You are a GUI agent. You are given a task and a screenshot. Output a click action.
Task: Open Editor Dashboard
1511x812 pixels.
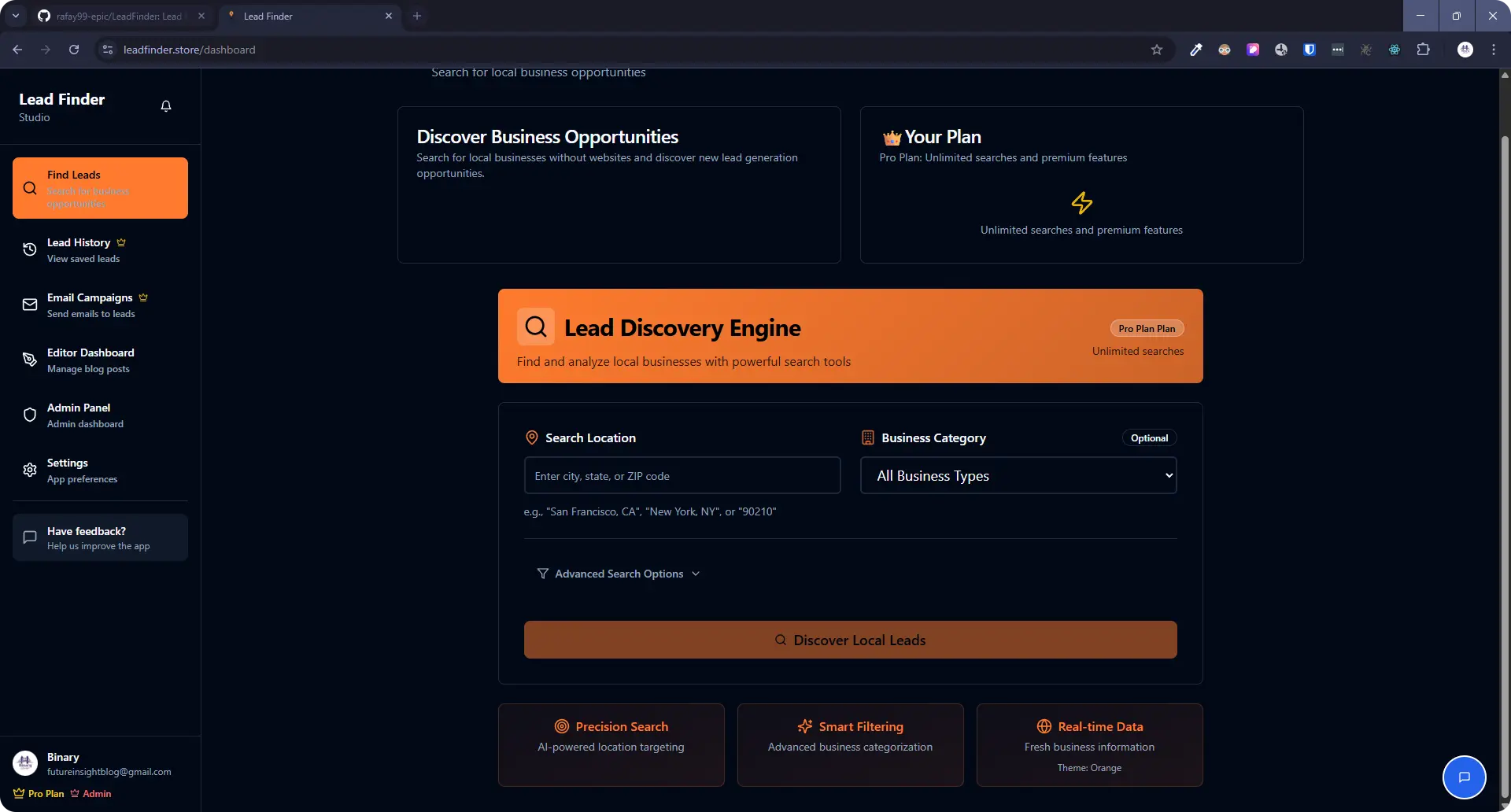[x=100, y=360]
